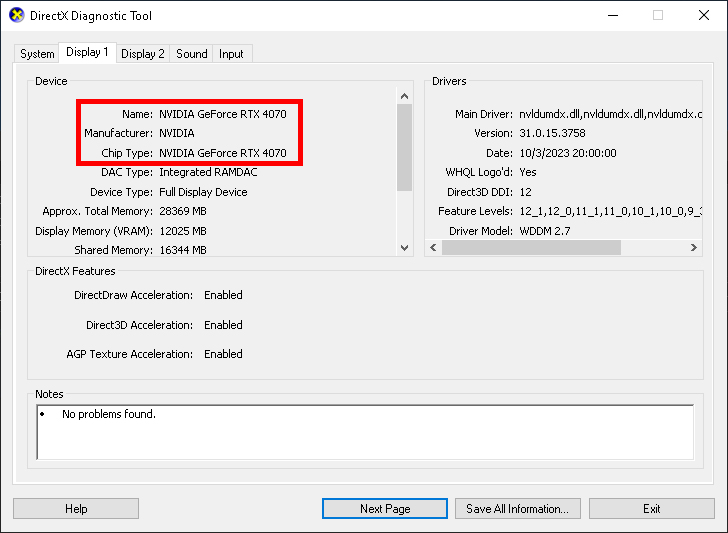This screenshot has width=728, height=533.
Task: Click the driver Date value 10/3/2023 20:00:00
Action: [x=568, y=153]
